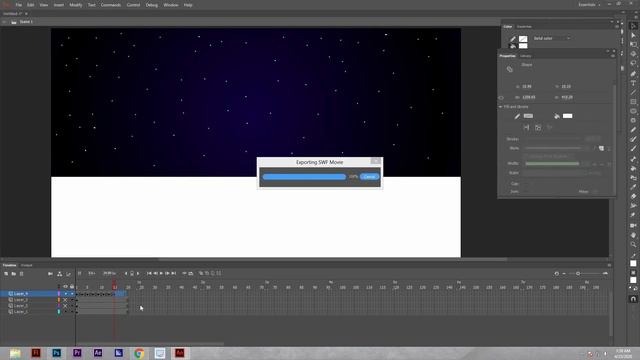Select the Paint Bucket tool
640x360 pixels.
click(633, 168)
